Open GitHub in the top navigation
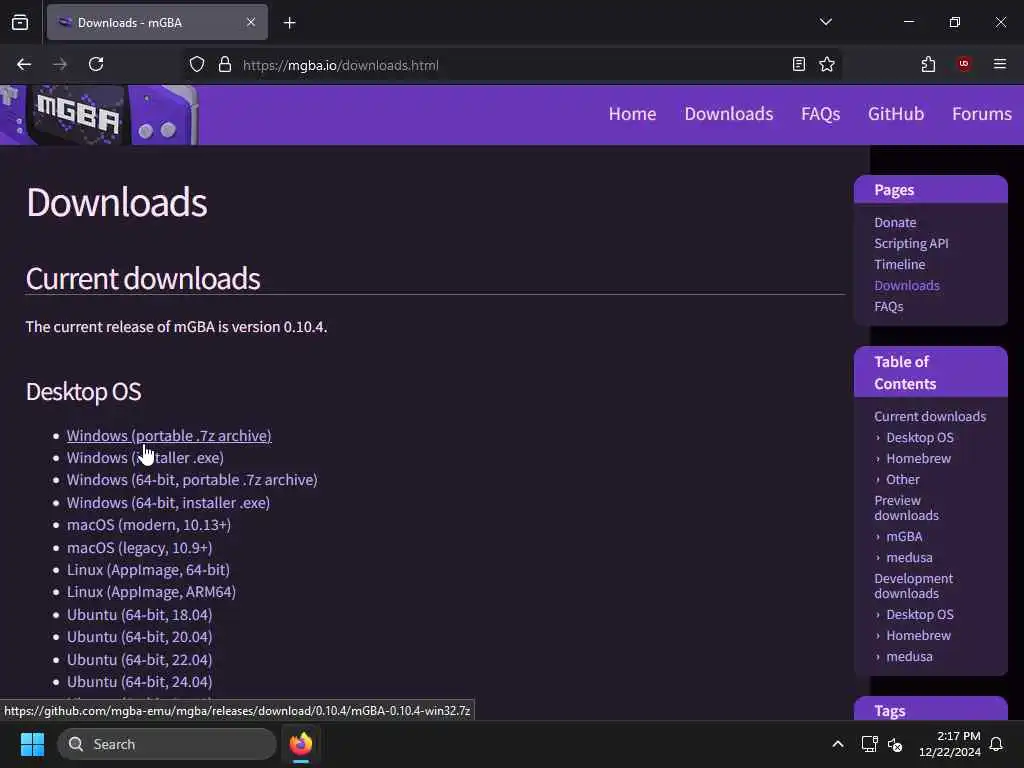 coord(896,114)
